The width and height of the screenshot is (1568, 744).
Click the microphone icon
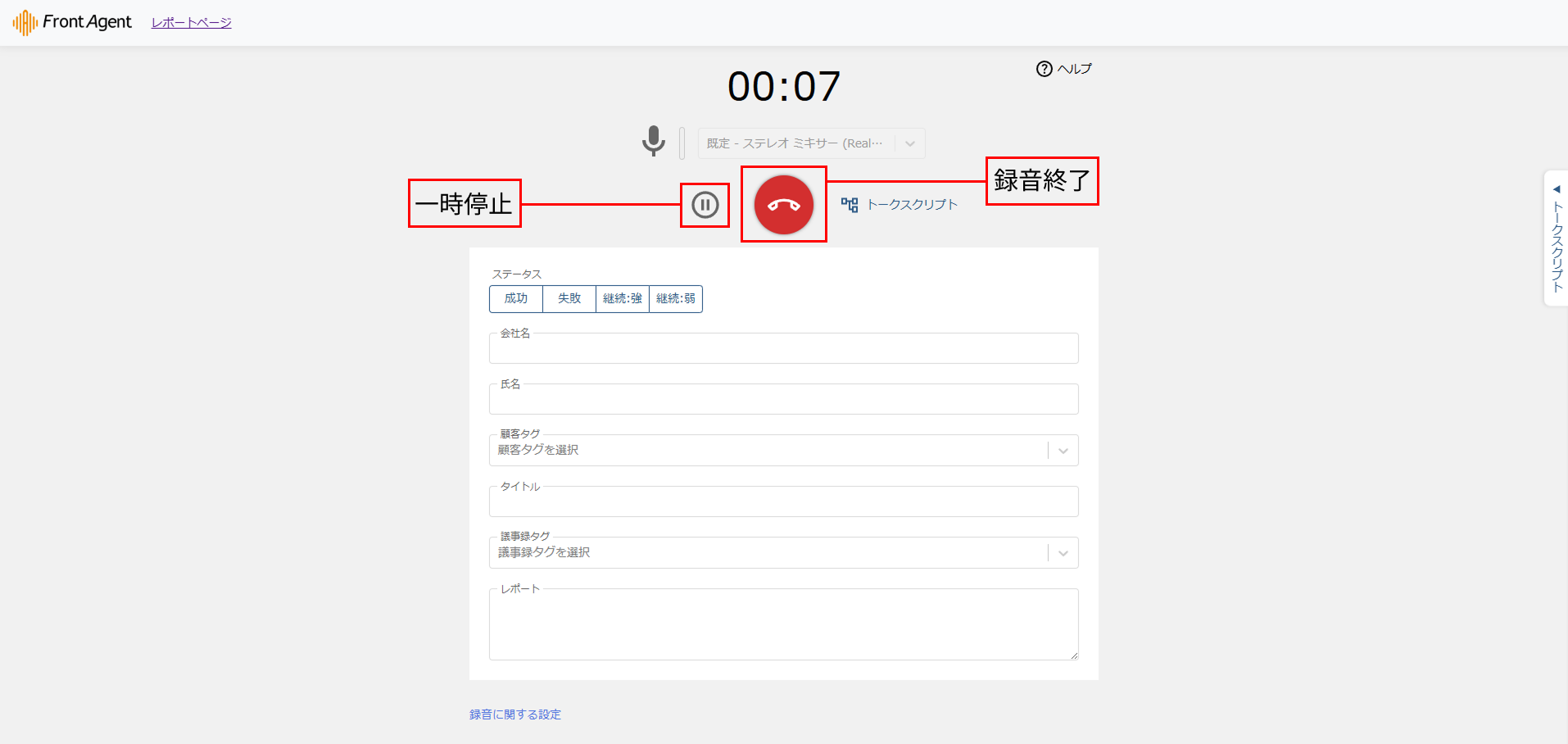[653, 141]
